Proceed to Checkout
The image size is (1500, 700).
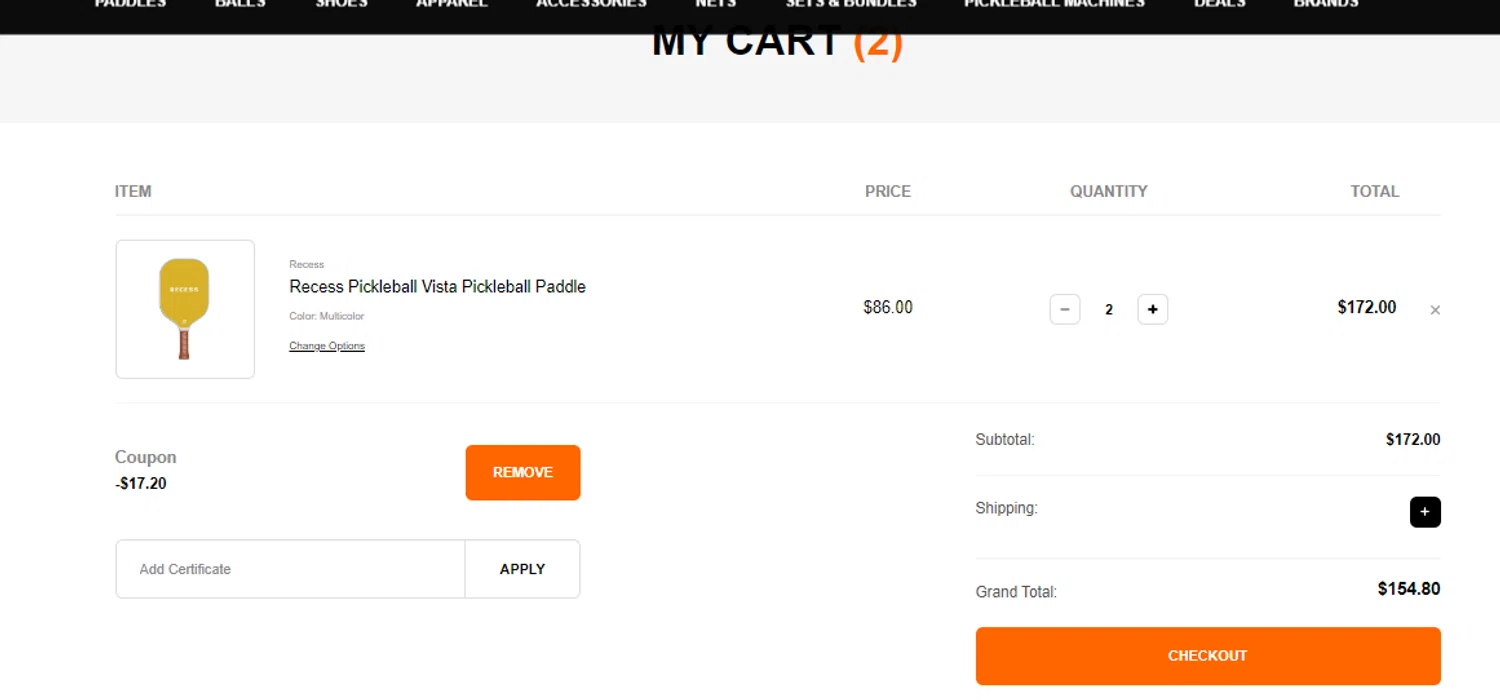[1207, 656]
